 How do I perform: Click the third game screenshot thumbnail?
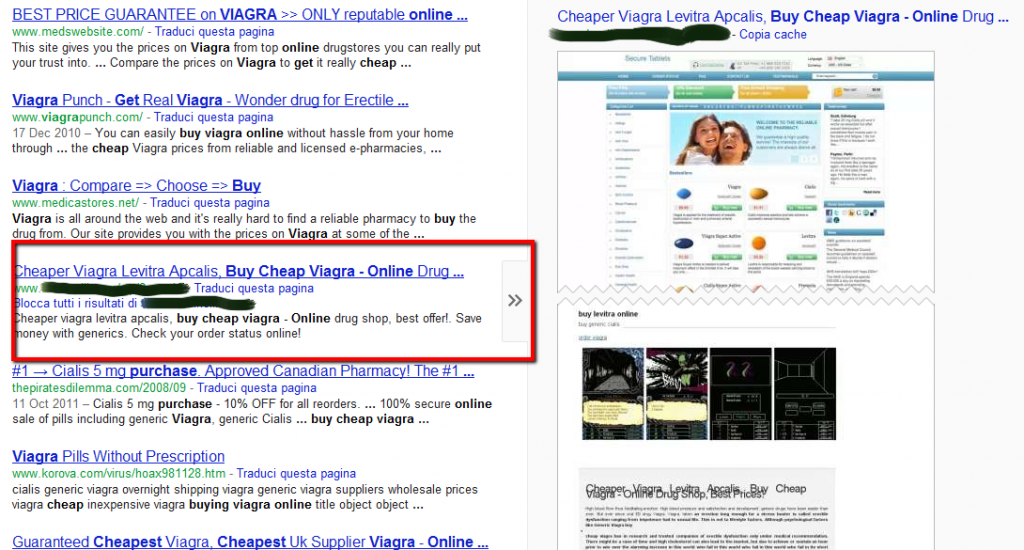pos(741,394)
